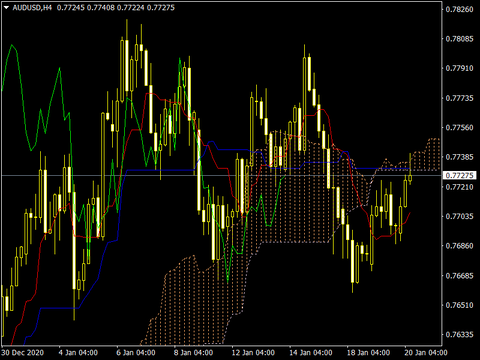Select the 12 Jan 04:00 time label

tap(253, 353)
